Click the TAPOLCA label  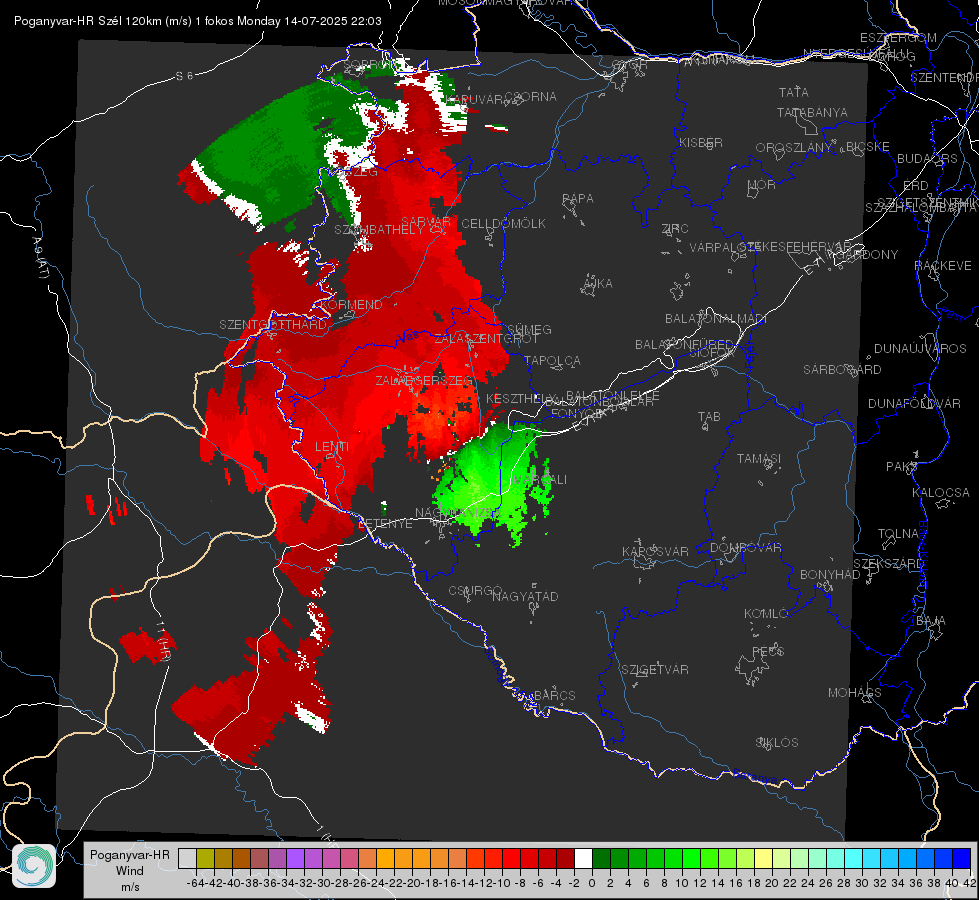click(552, 360)
